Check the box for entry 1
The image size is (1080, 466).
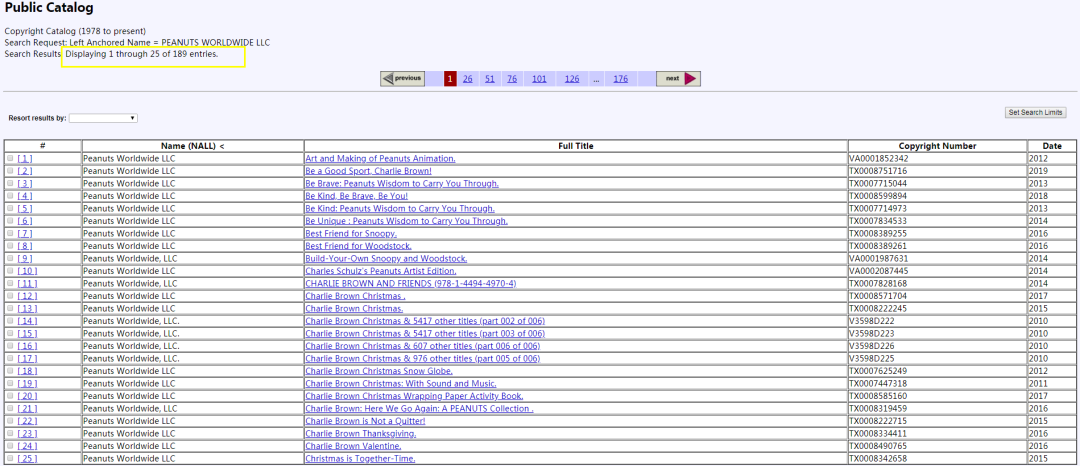click(10, 158)
